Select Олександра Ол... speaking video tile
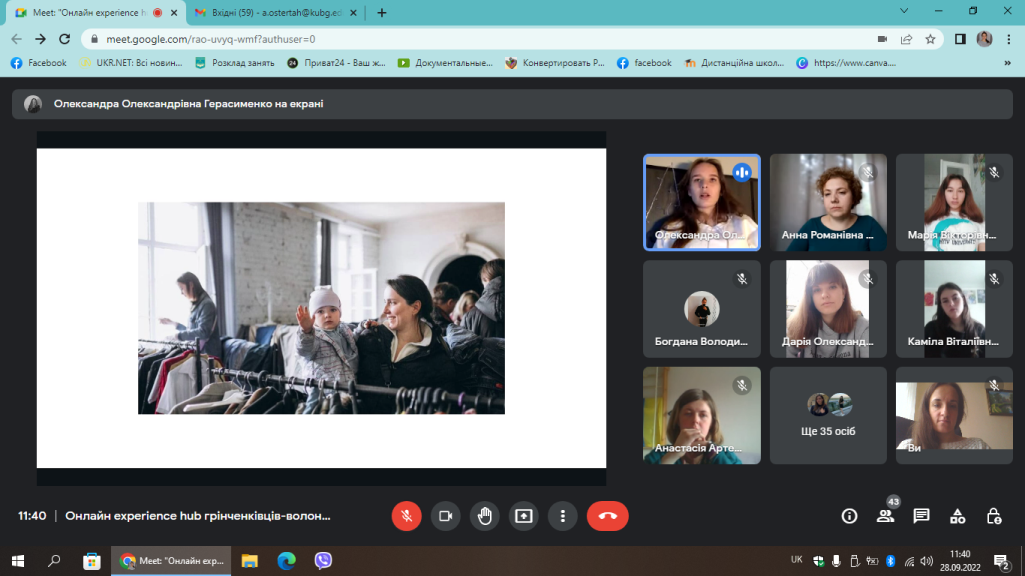Screen dimensions: 1025x576 701,203
